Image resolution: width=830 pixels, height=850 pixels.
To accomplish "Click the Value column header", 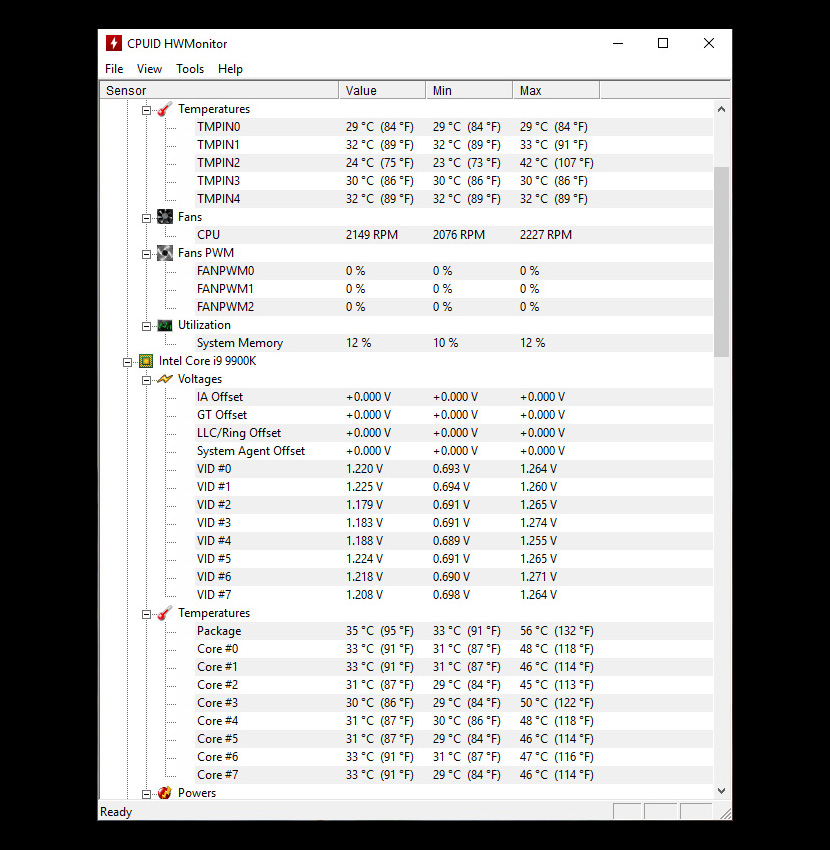I will (x=382, y=91).
